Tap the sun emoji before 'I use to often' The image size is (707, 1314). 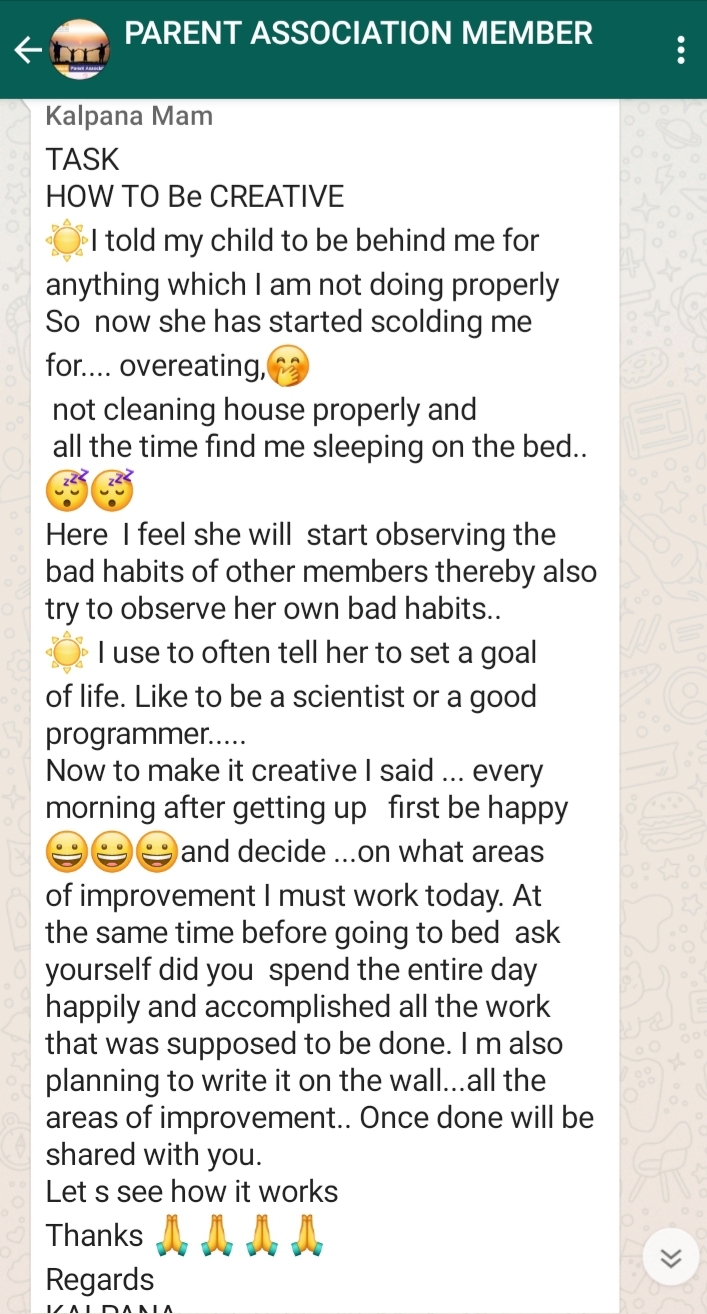pos(67,653)
